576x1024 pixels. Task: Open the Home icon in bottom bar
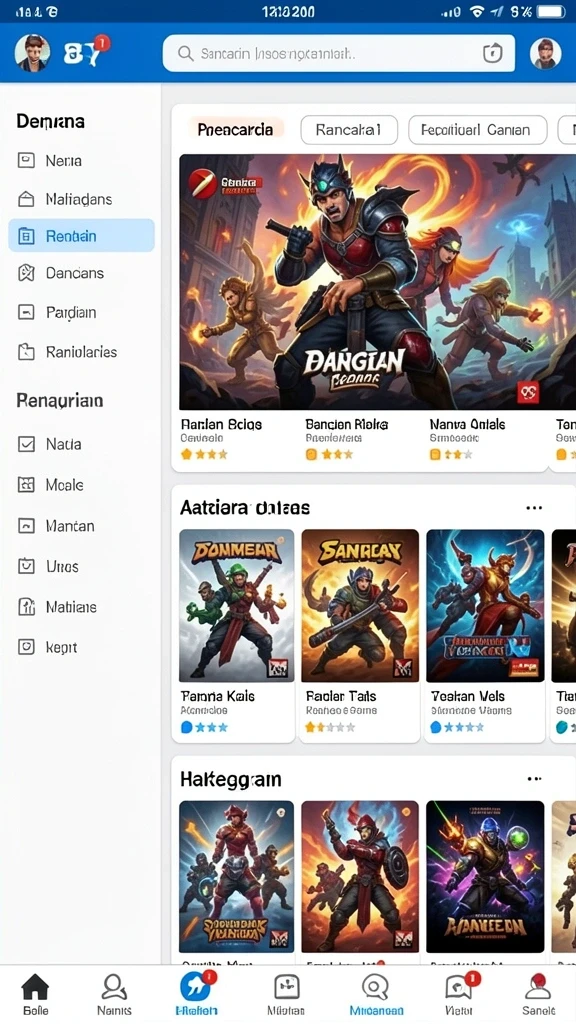click(35, 986)
